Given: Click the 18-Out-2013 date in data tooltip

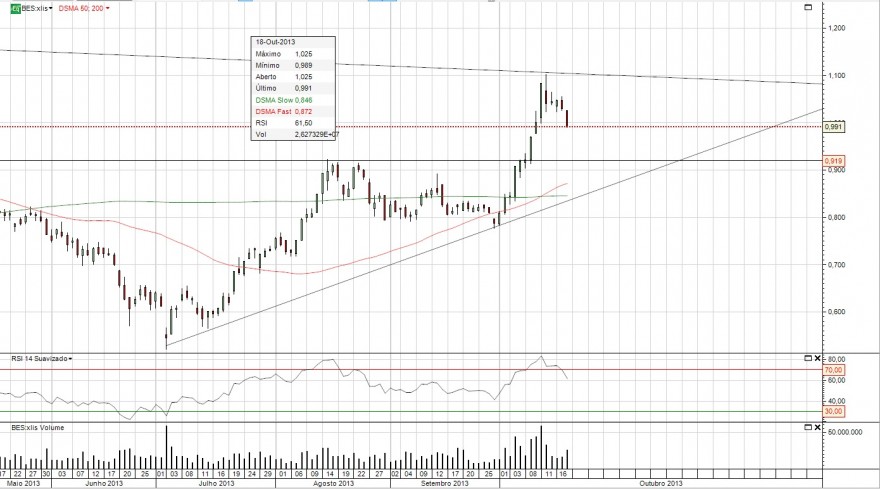Looking at the screenshot, I should pyautogui.click(x=275, y=42).
